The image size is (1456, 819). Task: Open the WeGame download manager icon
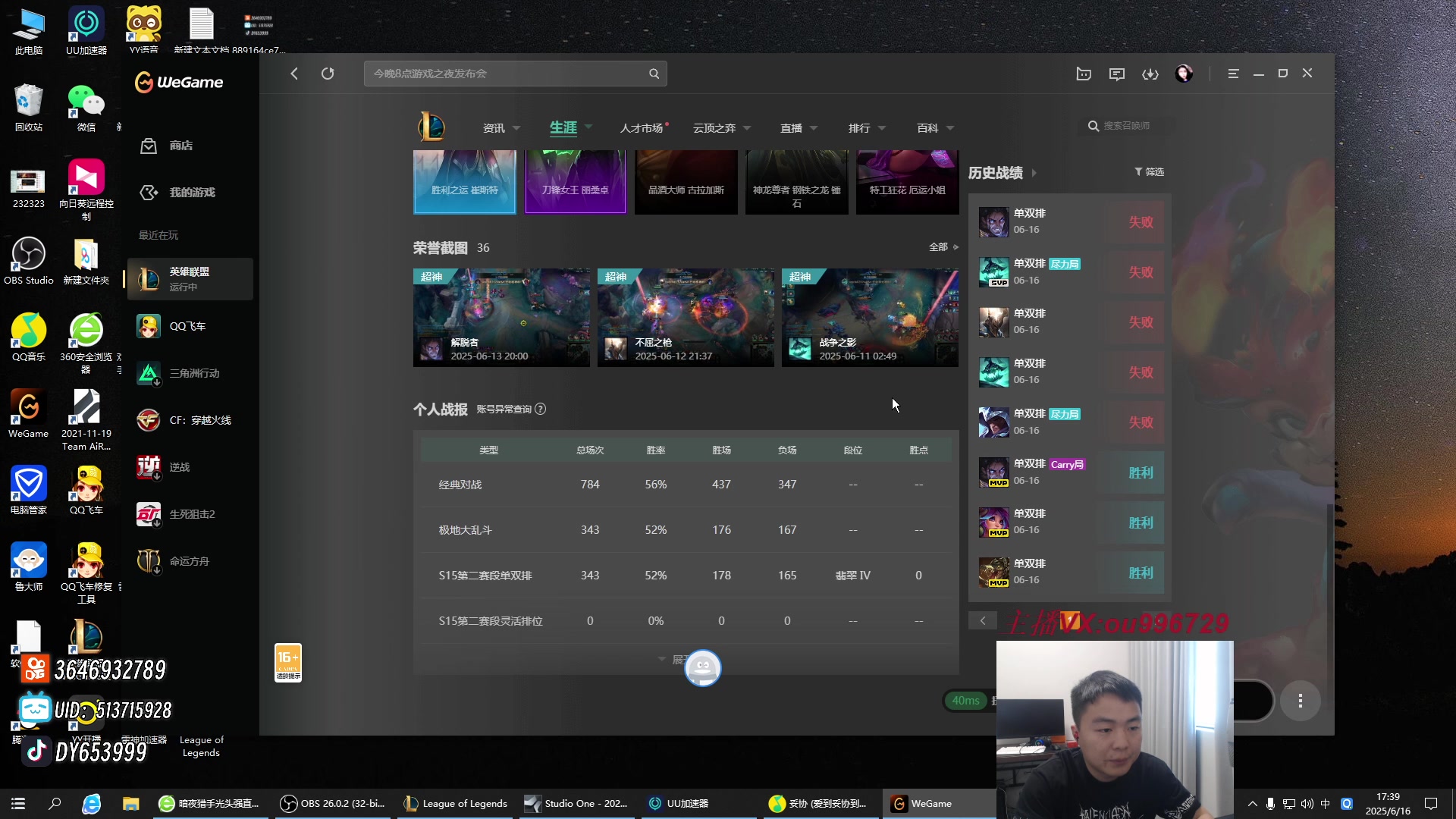[x=1150, y=74]
